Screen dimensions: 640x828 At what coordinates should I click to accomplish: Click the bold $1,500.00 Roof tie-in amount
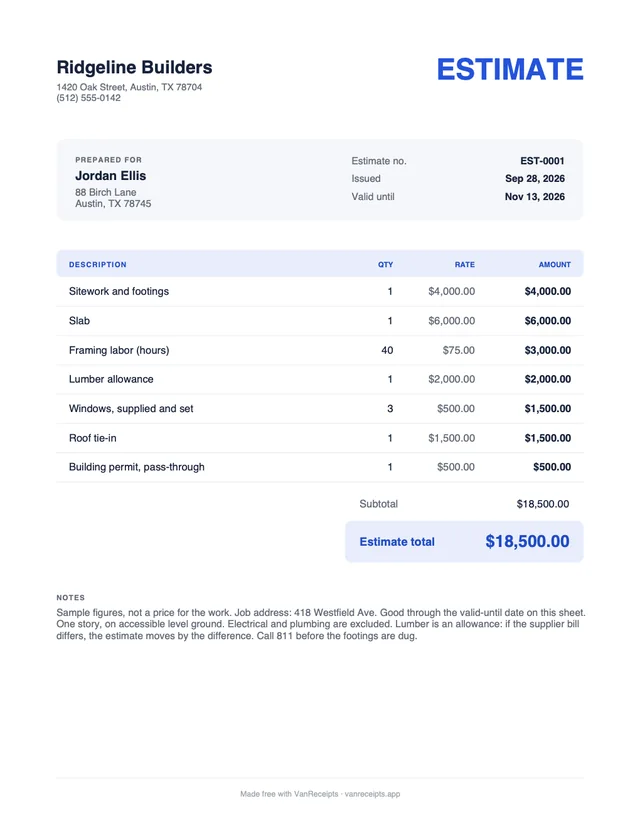(548, 438)
